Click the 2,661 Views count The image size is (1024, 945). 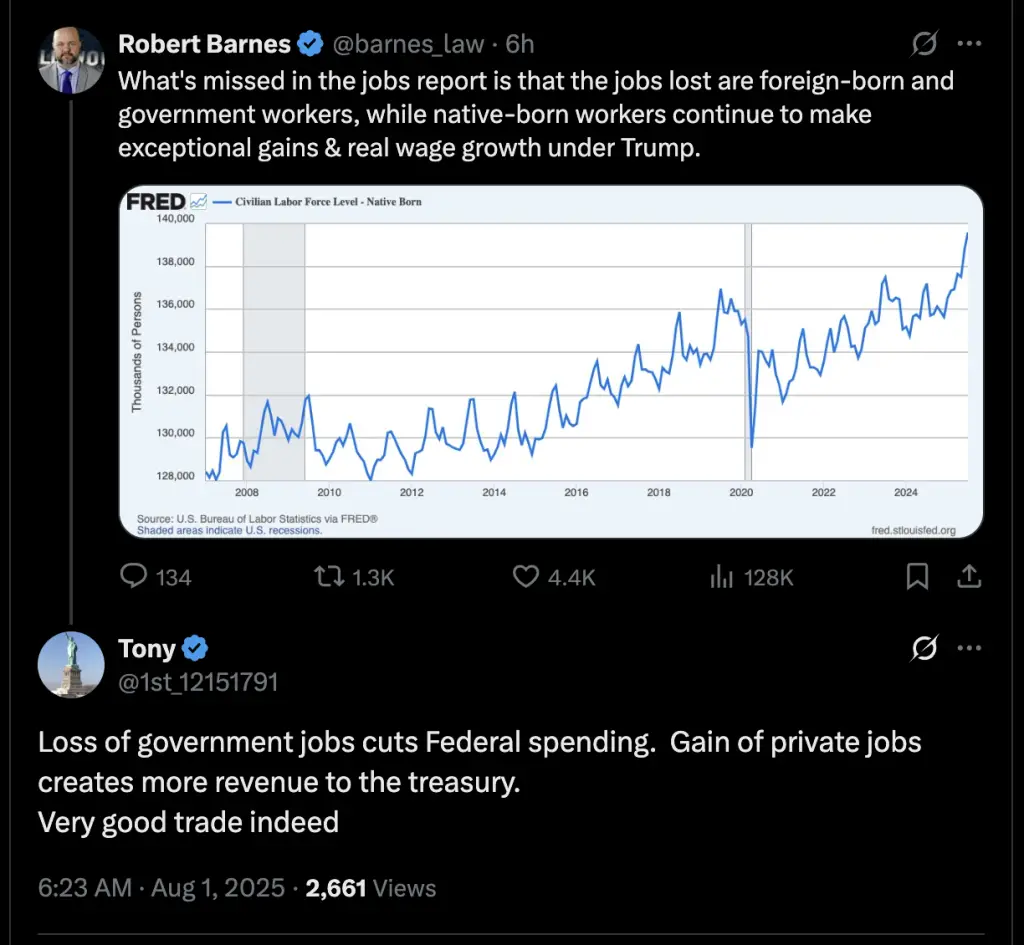click(x=370, y=888)
